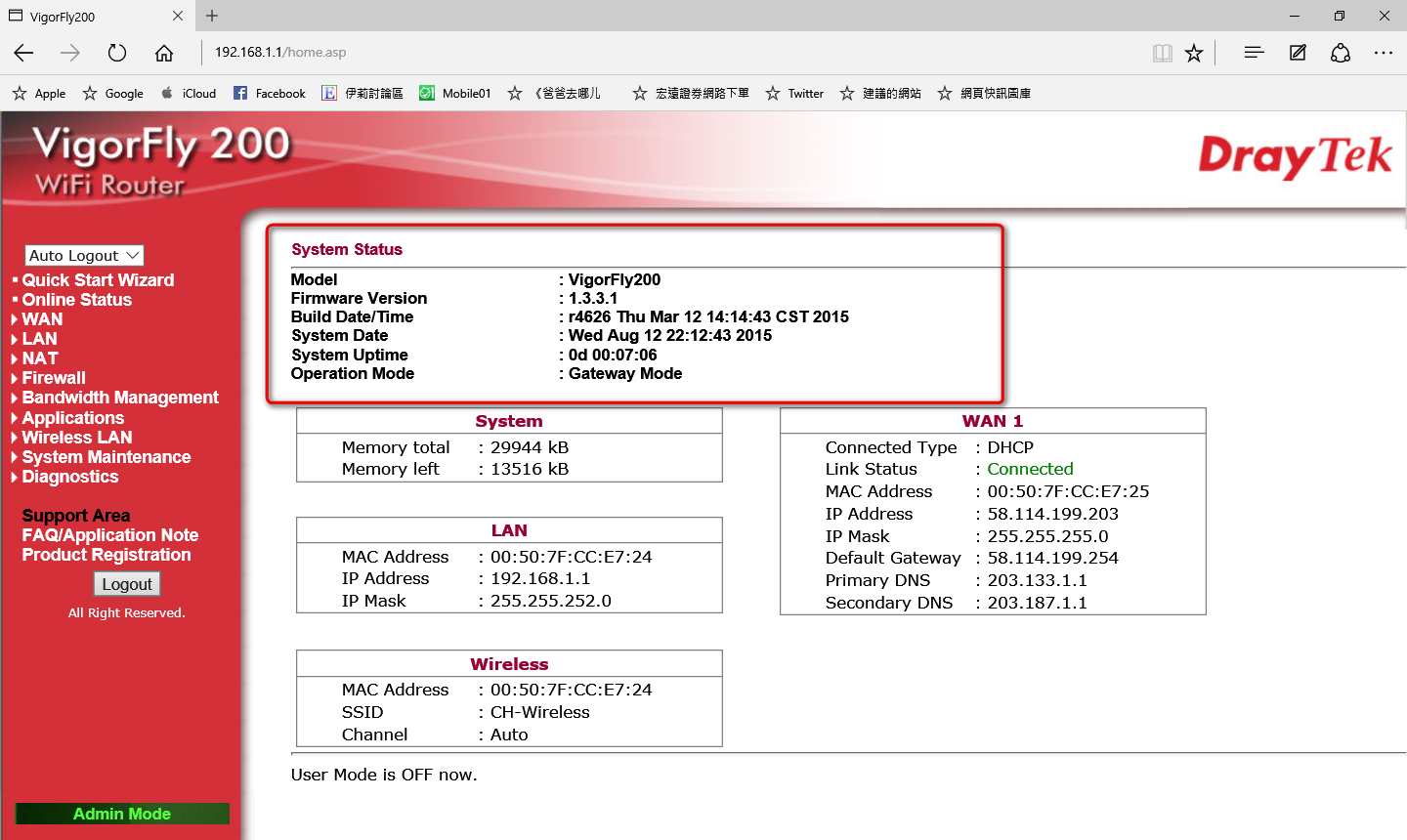Open the Auto Logout dropdown

[84, 255]
